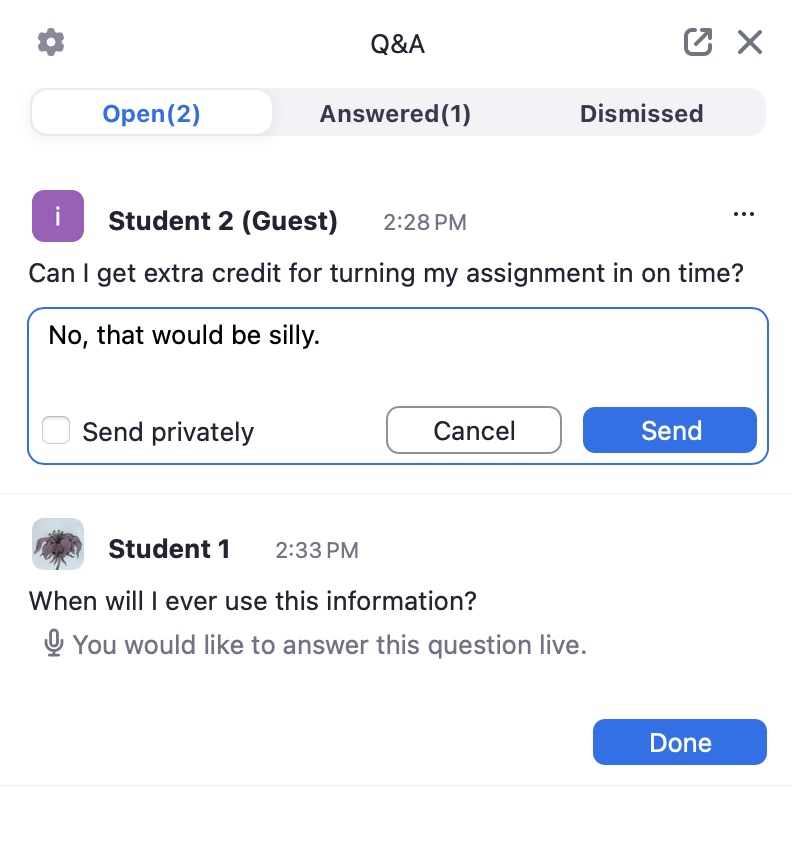The width and height of the screenshot is (792, 842).
Task: Click the Send privately label
Action: point(168,432)
